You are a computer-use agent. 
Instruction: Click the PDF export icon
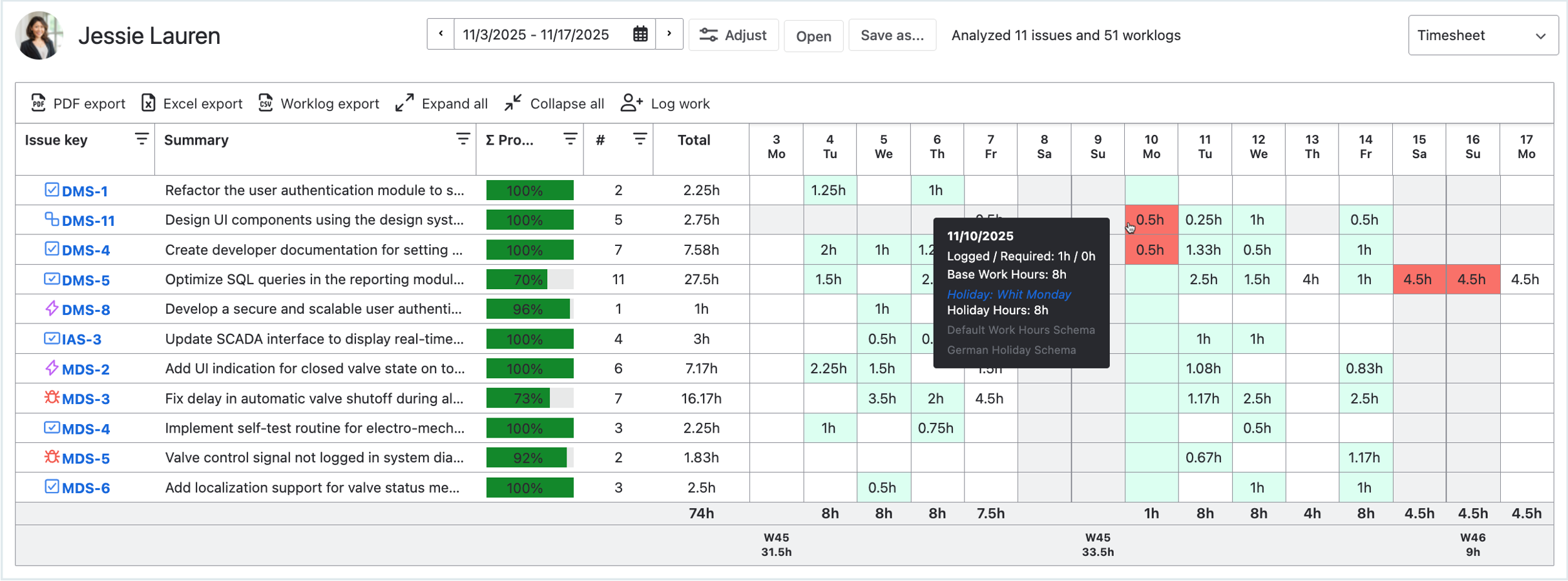(x=38, y=103)
